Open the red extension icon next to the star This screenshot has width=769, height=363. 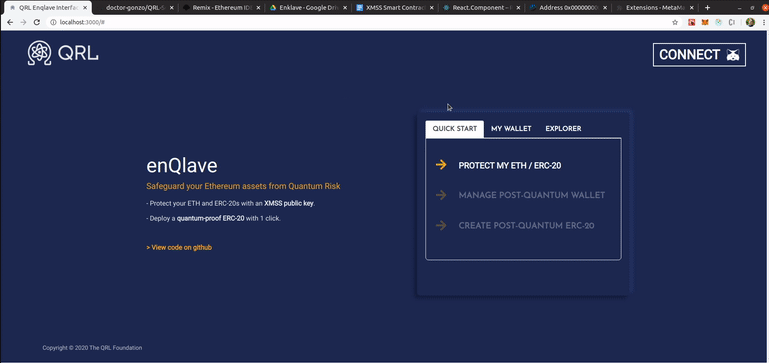pos(692,23)
